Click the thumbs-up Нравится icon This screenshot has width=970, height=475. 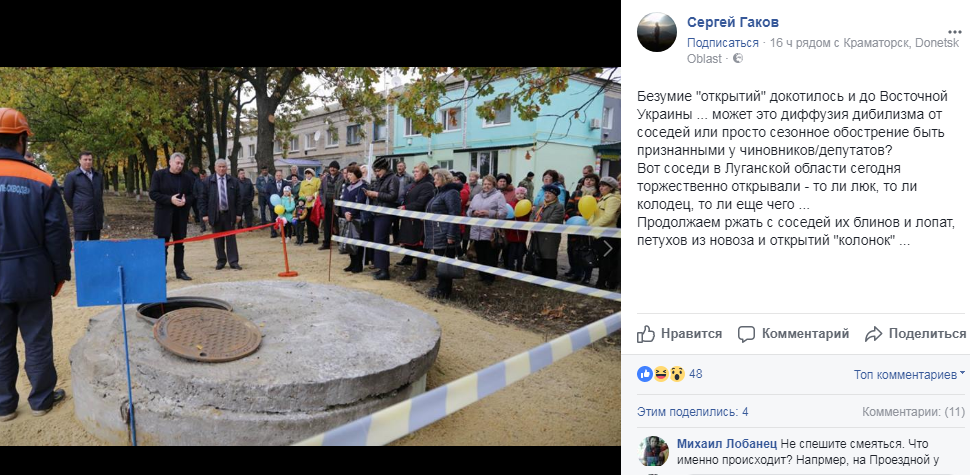point(646,334)
